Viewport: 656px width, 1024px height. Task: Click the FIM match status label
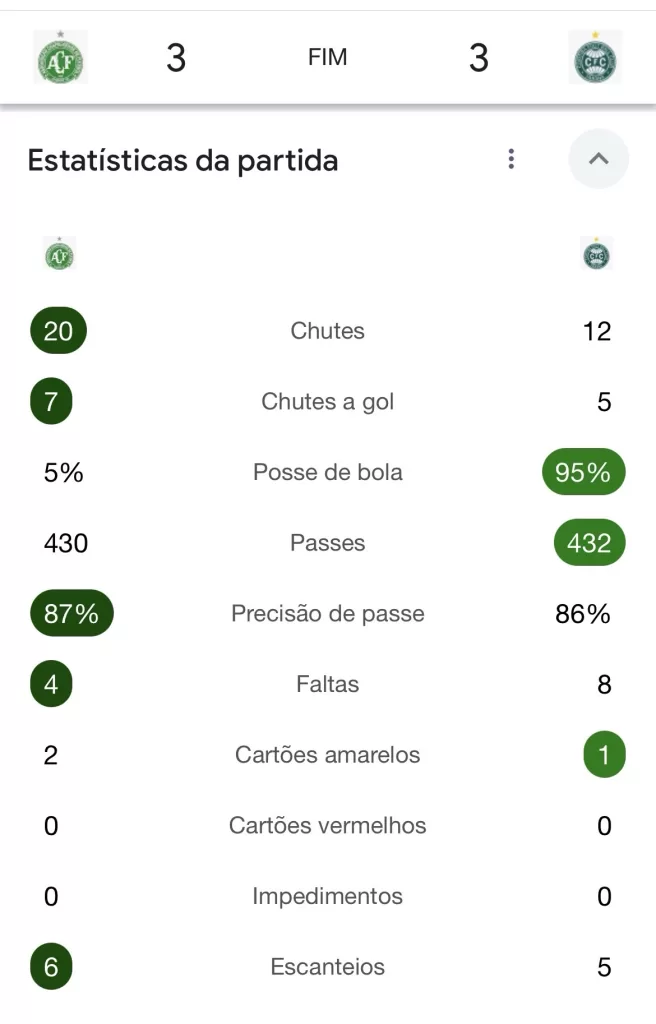[x=328, y=58]
